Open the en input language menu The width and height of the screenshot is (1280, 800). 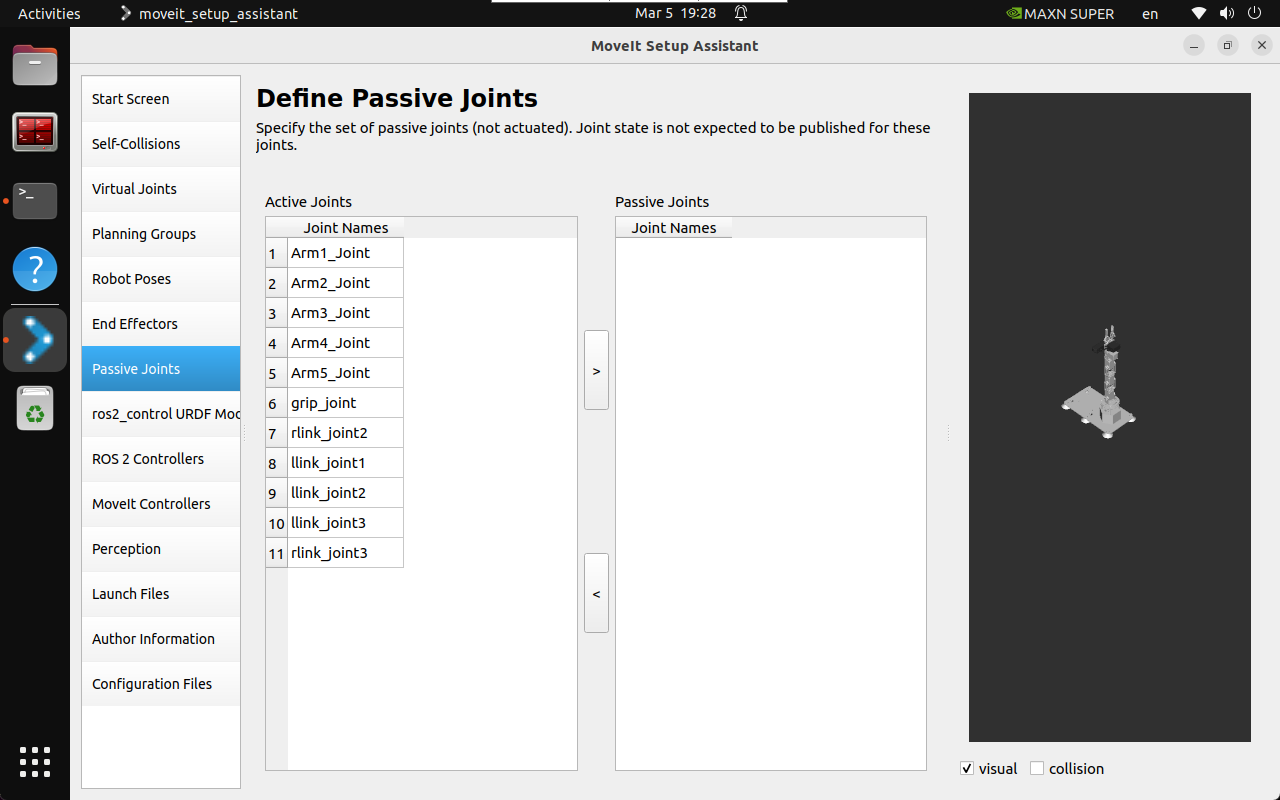point(1150,14)
